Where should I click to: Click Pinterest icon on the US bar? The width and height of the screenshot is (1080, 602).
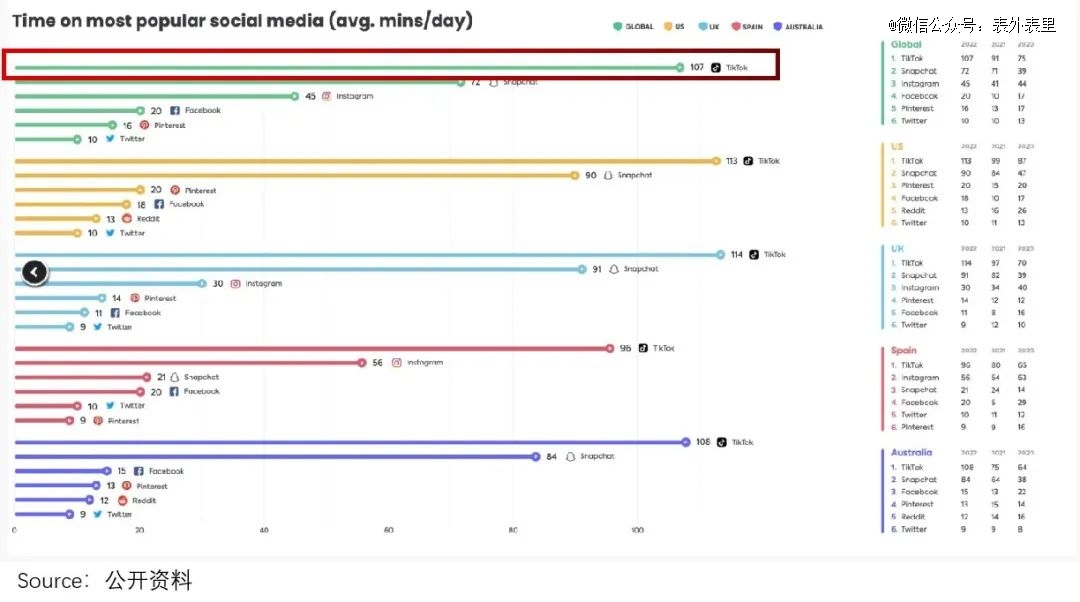(175, 190)
